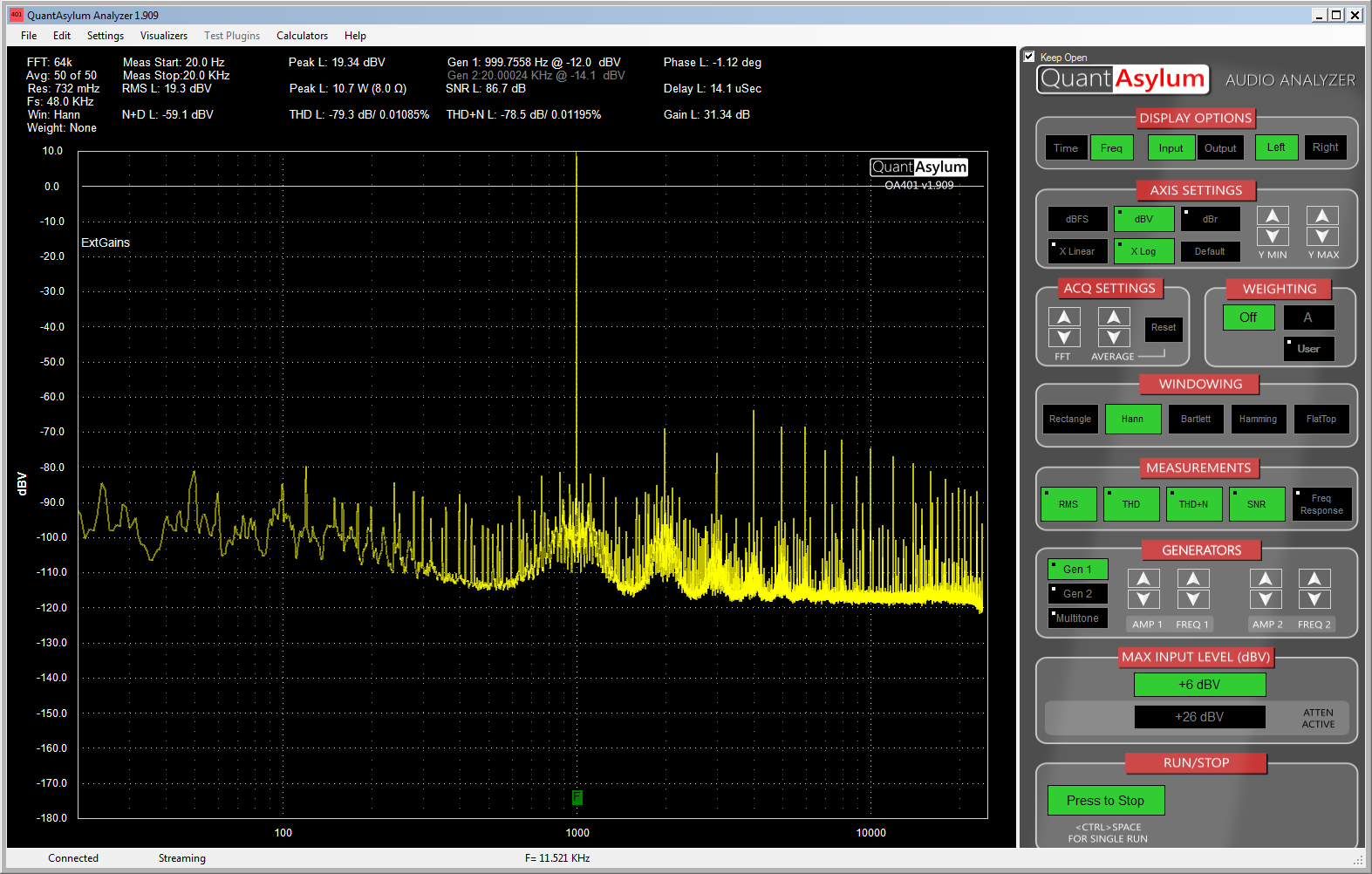Image resolution: width=1372 pixels, height=874 pixels.
Task: Click the Default axis button
Action: point(1211,251)
